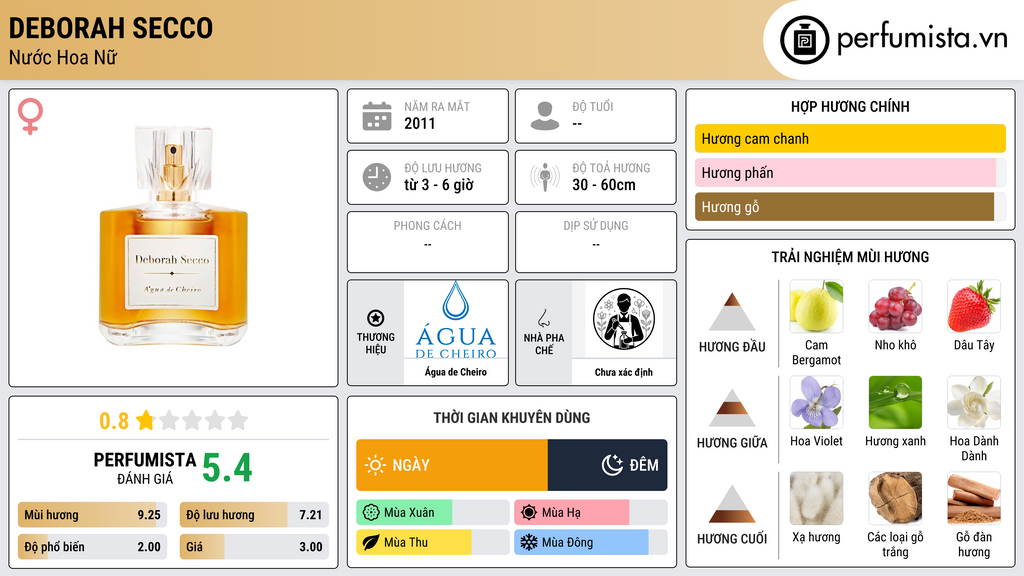Click the Hương cuối pyramid icon

[x=732, y=504]
